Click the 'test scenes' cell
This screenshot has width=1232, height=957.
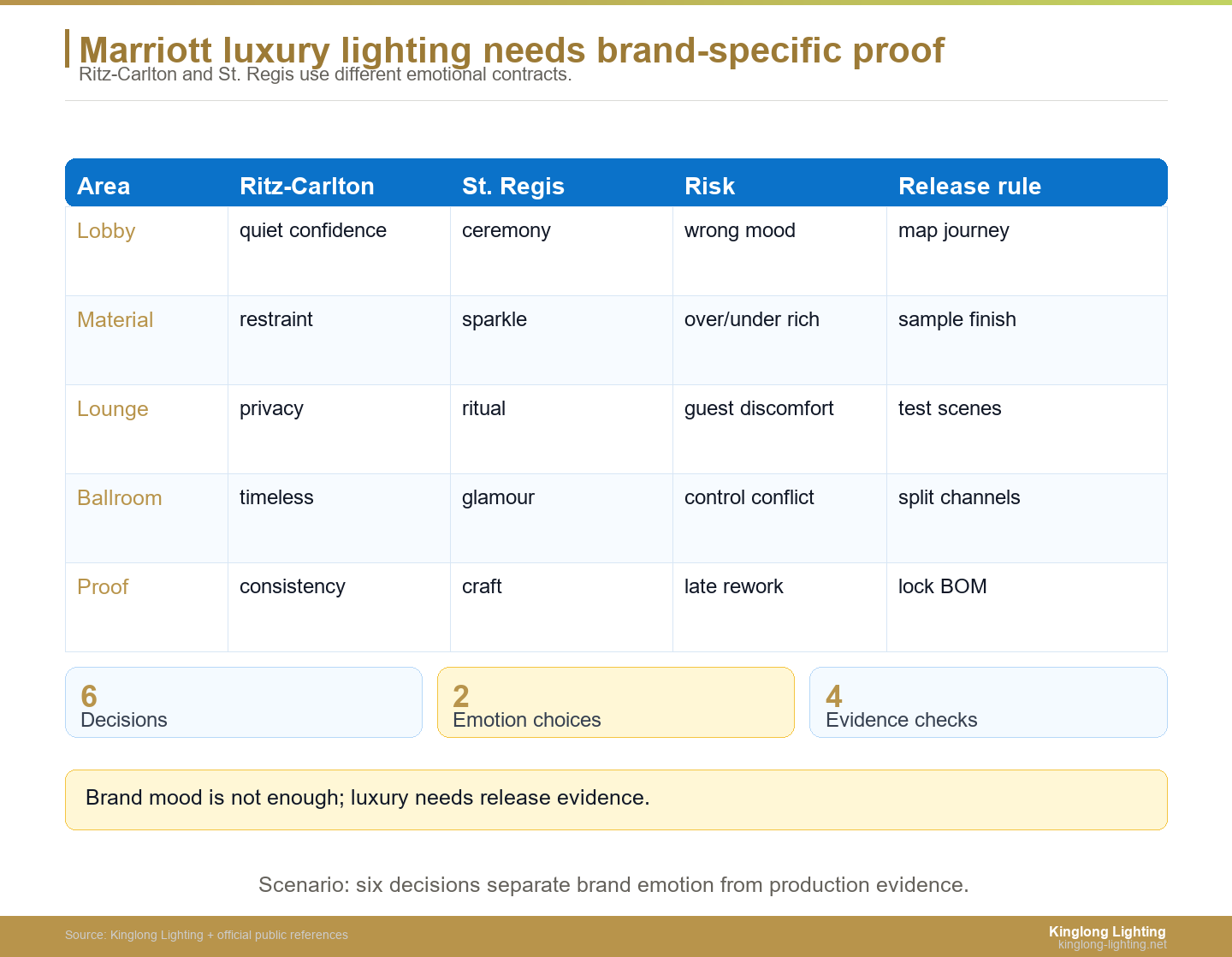click(1027, 429)
